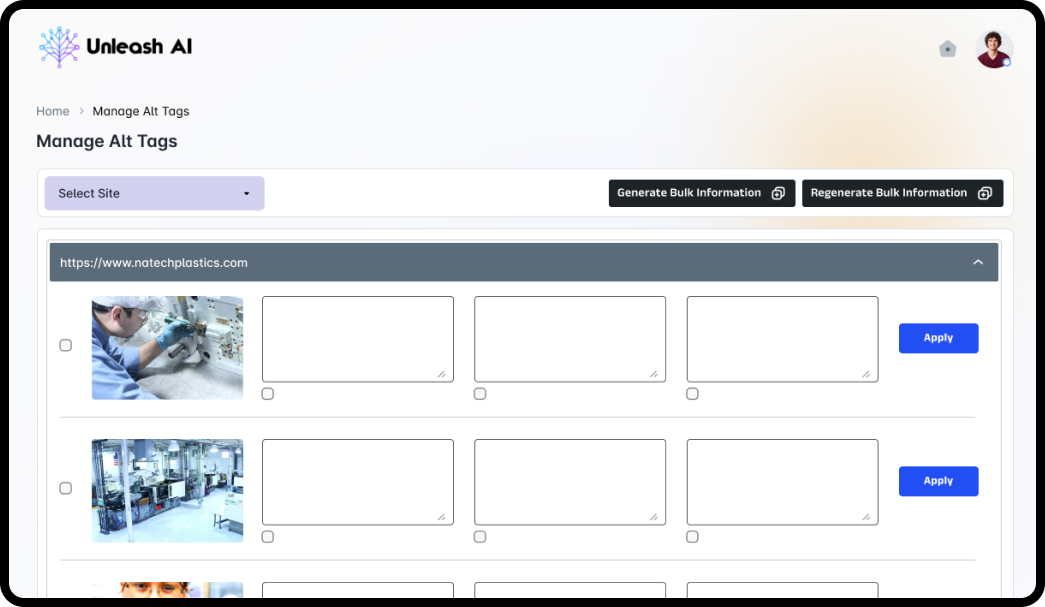
Task: Click second alt text box in technician row
Action: [x=570, y=339]
